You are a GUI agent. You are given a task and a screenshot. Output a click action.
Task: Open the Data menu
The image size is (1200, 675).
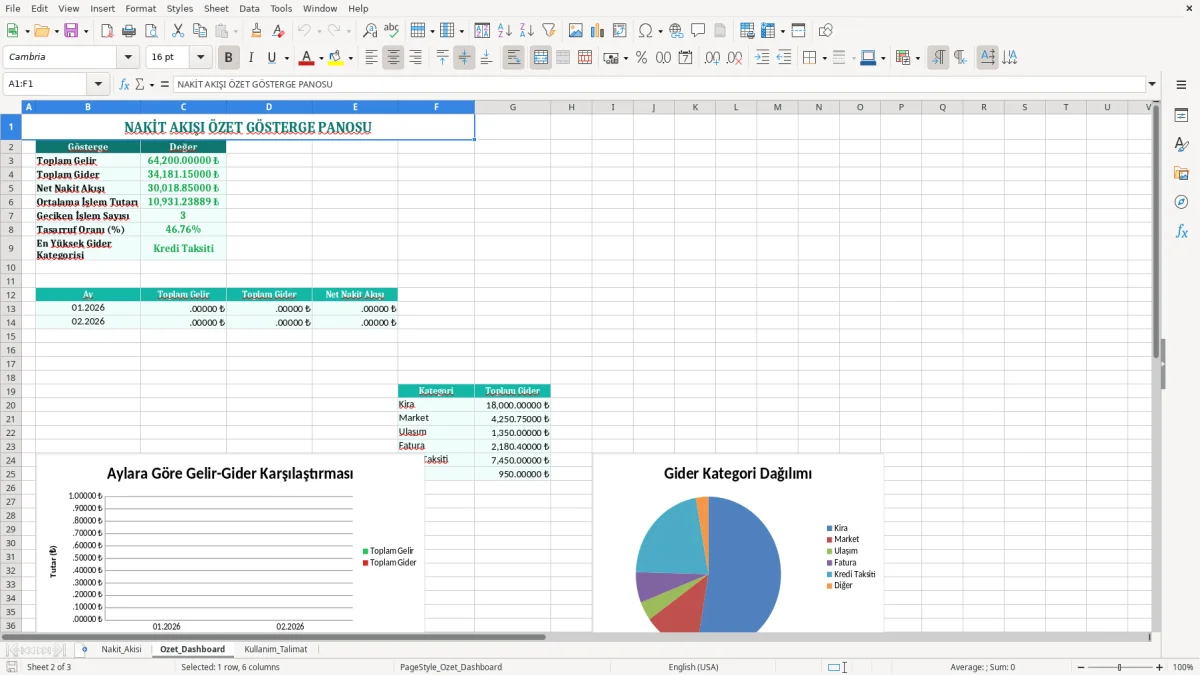[x=249, y=8]
